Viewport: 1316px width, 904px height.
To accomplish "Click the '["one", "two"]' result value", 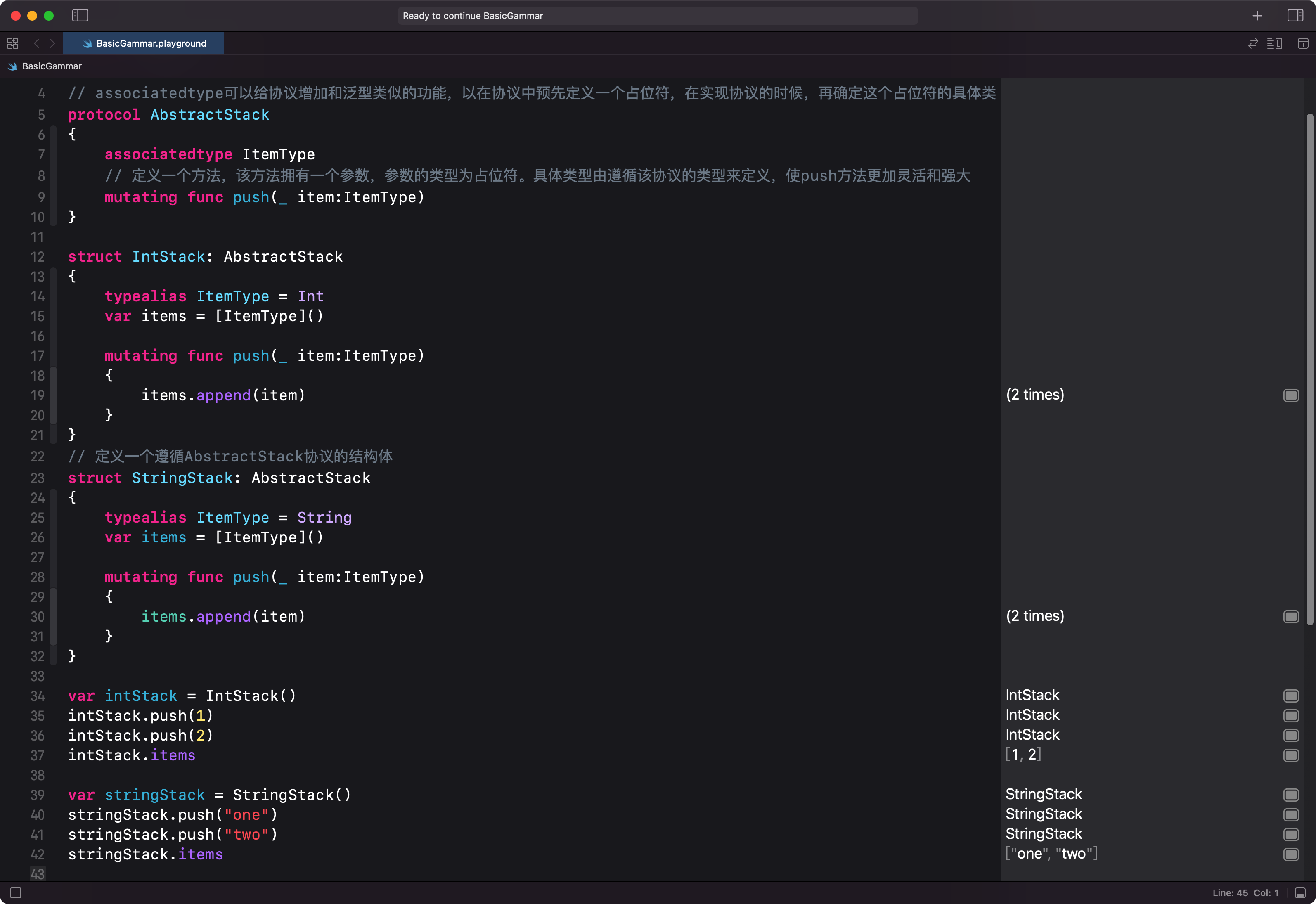I will 1051,854.
